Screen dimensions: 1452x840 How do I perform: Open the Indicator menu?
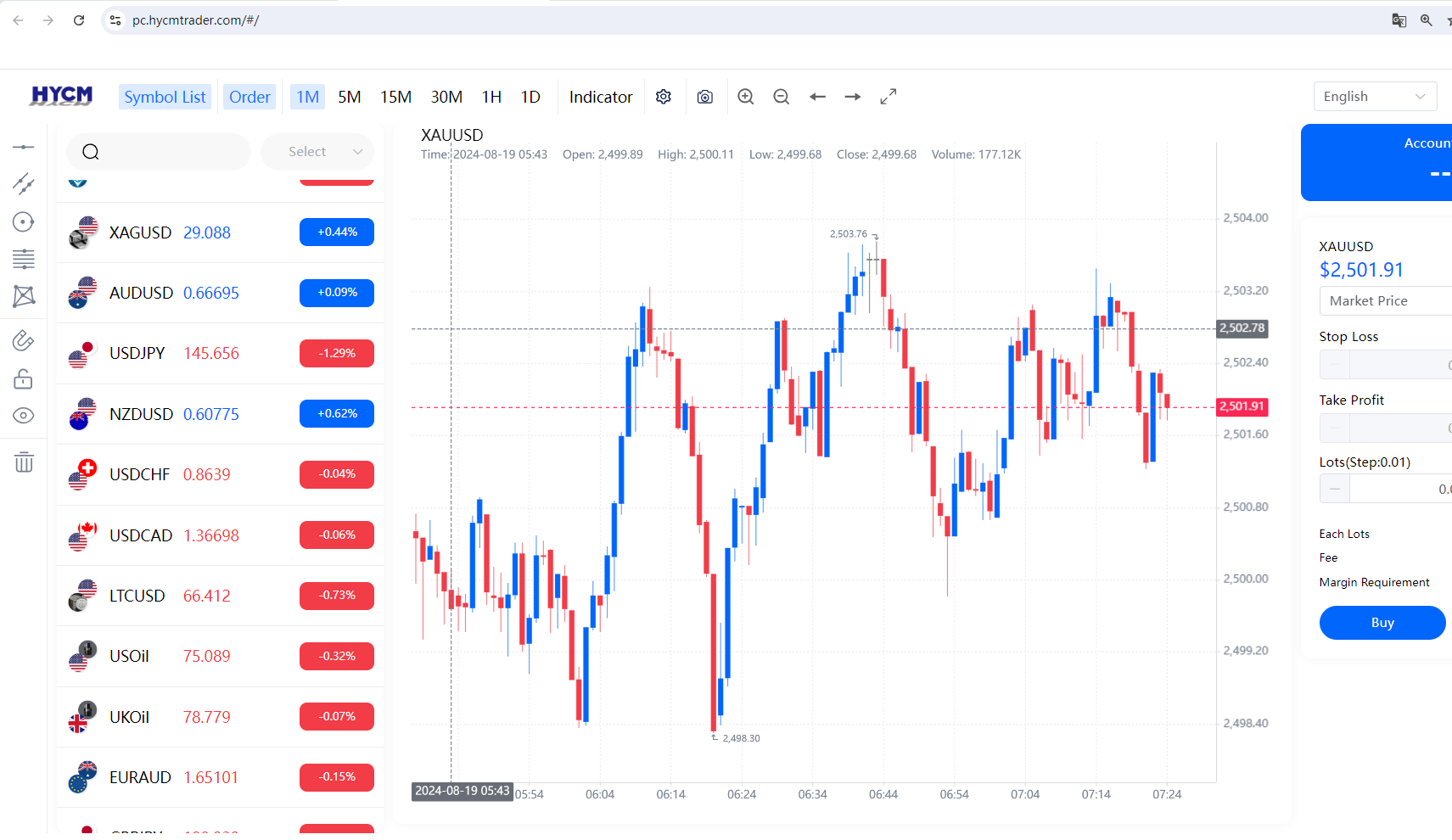600,97
